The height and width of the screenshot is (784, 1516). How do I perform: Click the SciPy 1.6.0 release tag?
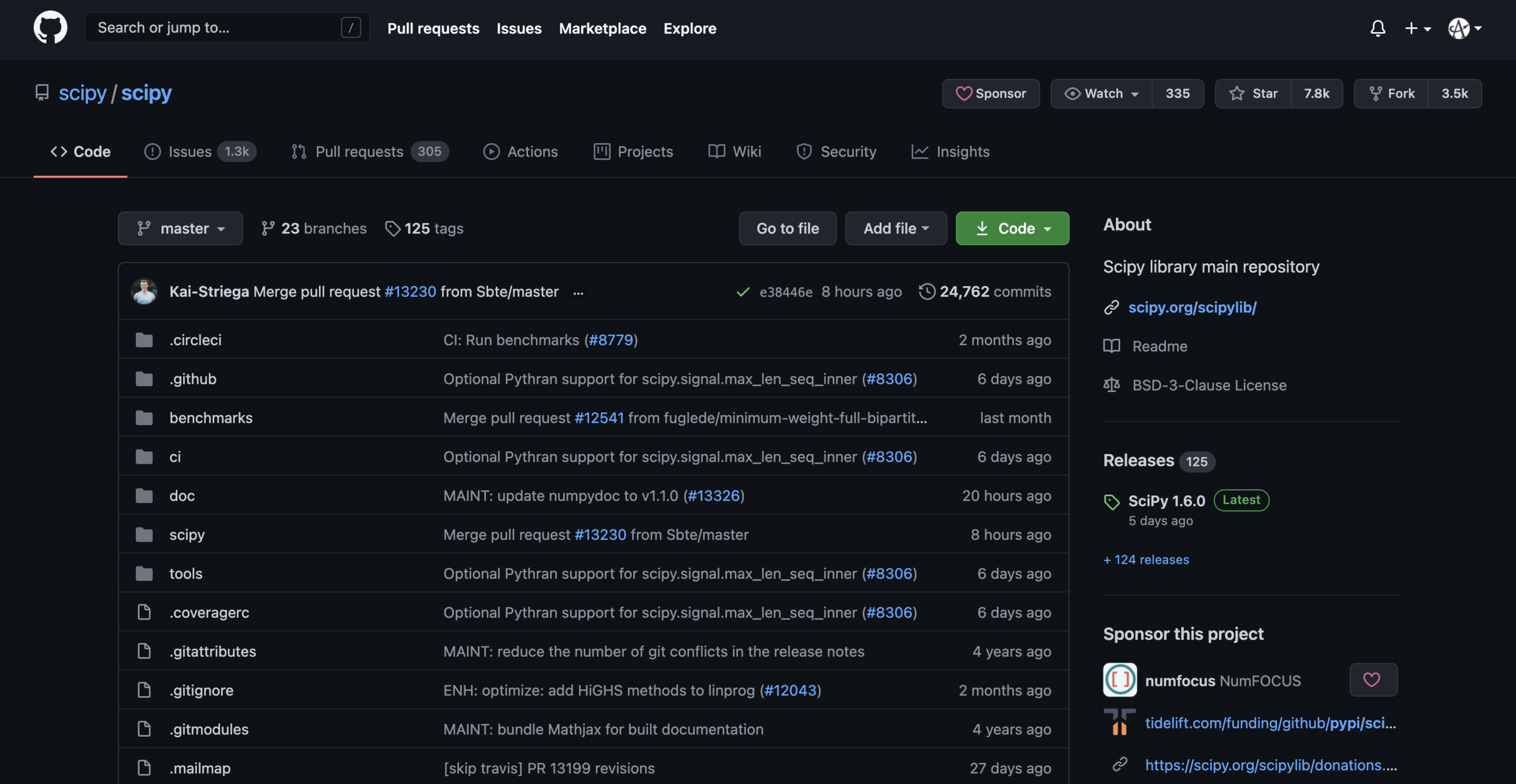[x=1166, y=501]
